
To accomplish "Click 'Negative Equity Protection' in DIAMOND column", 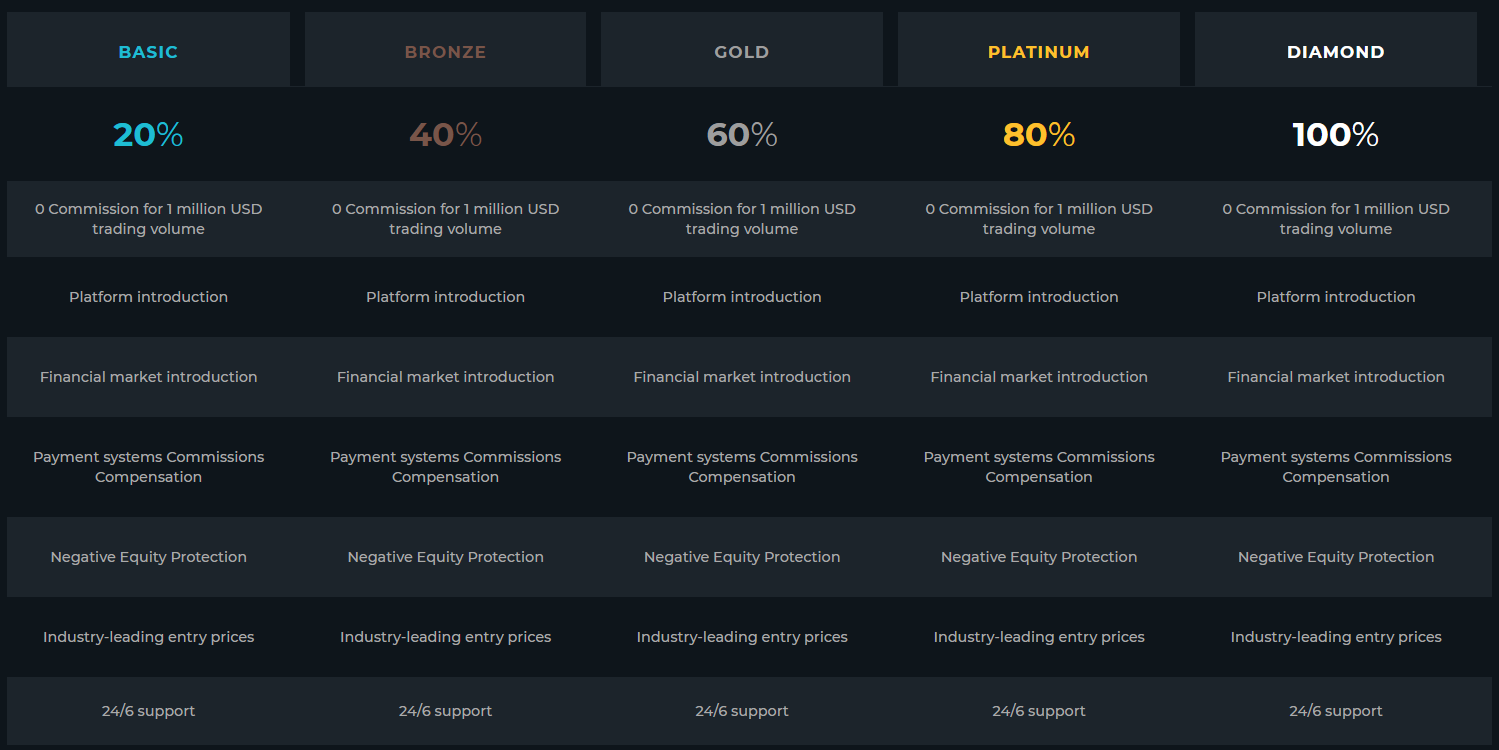I will click(1336, 557).
